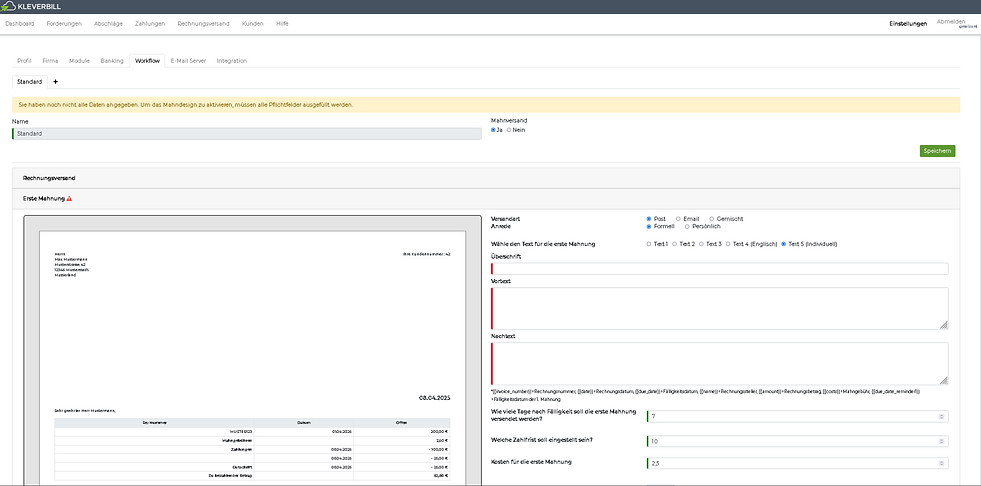Set Mahnversand to Nein
The width and height of the screenshot is (981, 486).
click(509, 130)
